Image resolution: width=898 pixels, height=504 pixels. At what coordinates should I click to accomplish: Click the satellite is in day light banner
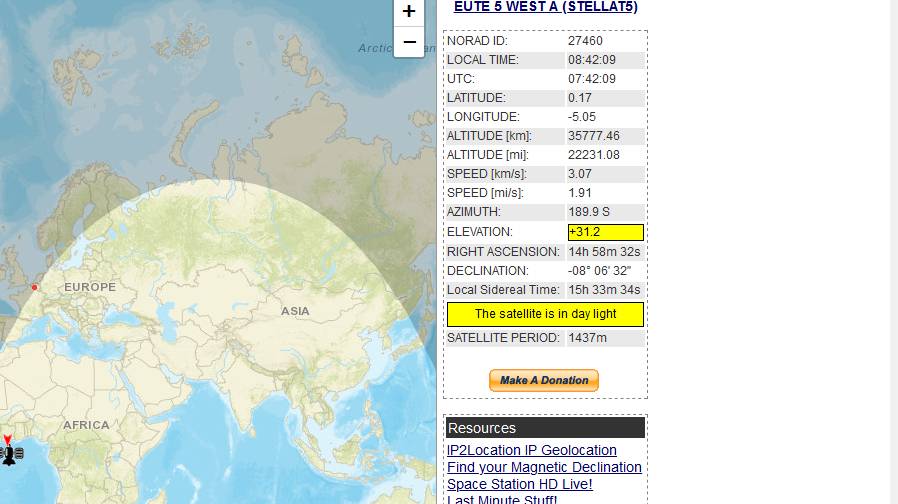pos(545,314)
